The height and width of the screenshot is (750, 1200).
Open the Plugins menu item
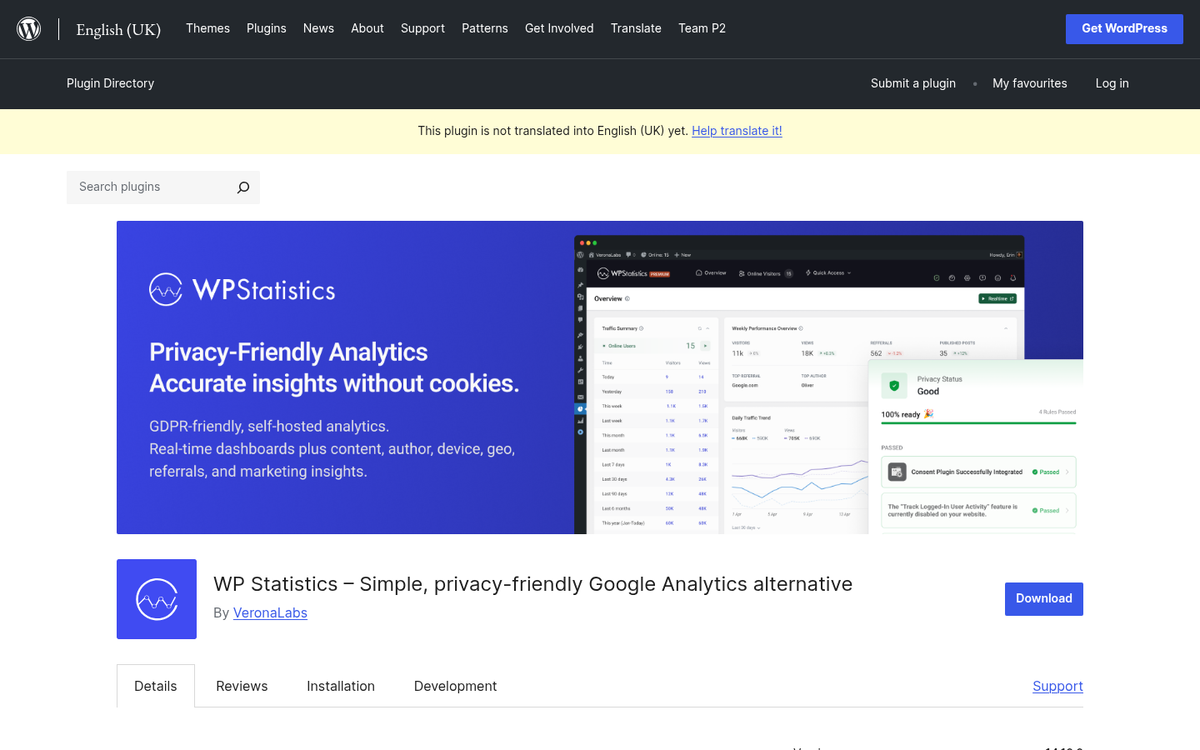tap(266, 28)
